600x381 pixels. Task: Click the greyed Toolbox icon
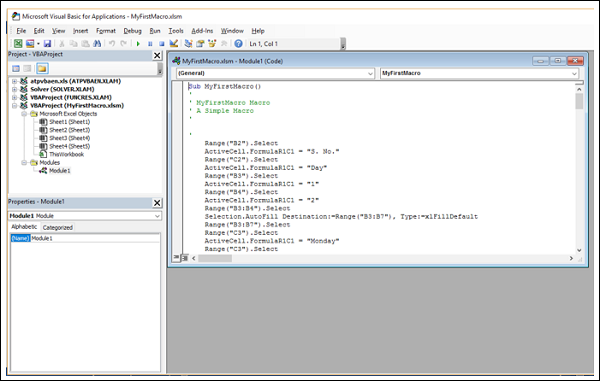tap(224, 44)
